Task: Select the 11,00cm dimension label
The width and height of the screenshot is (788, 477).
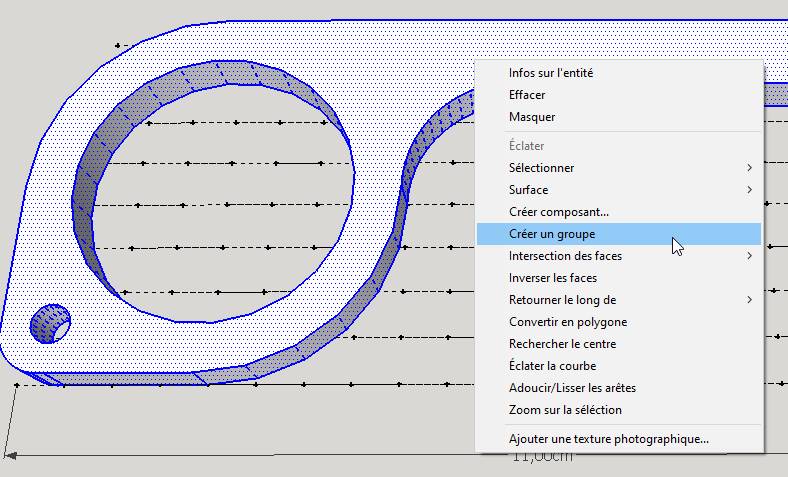Action: (x=542, y=458)
